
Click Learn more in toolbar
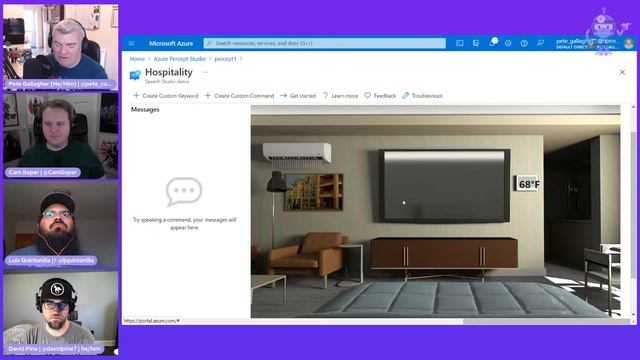[340, 96]
